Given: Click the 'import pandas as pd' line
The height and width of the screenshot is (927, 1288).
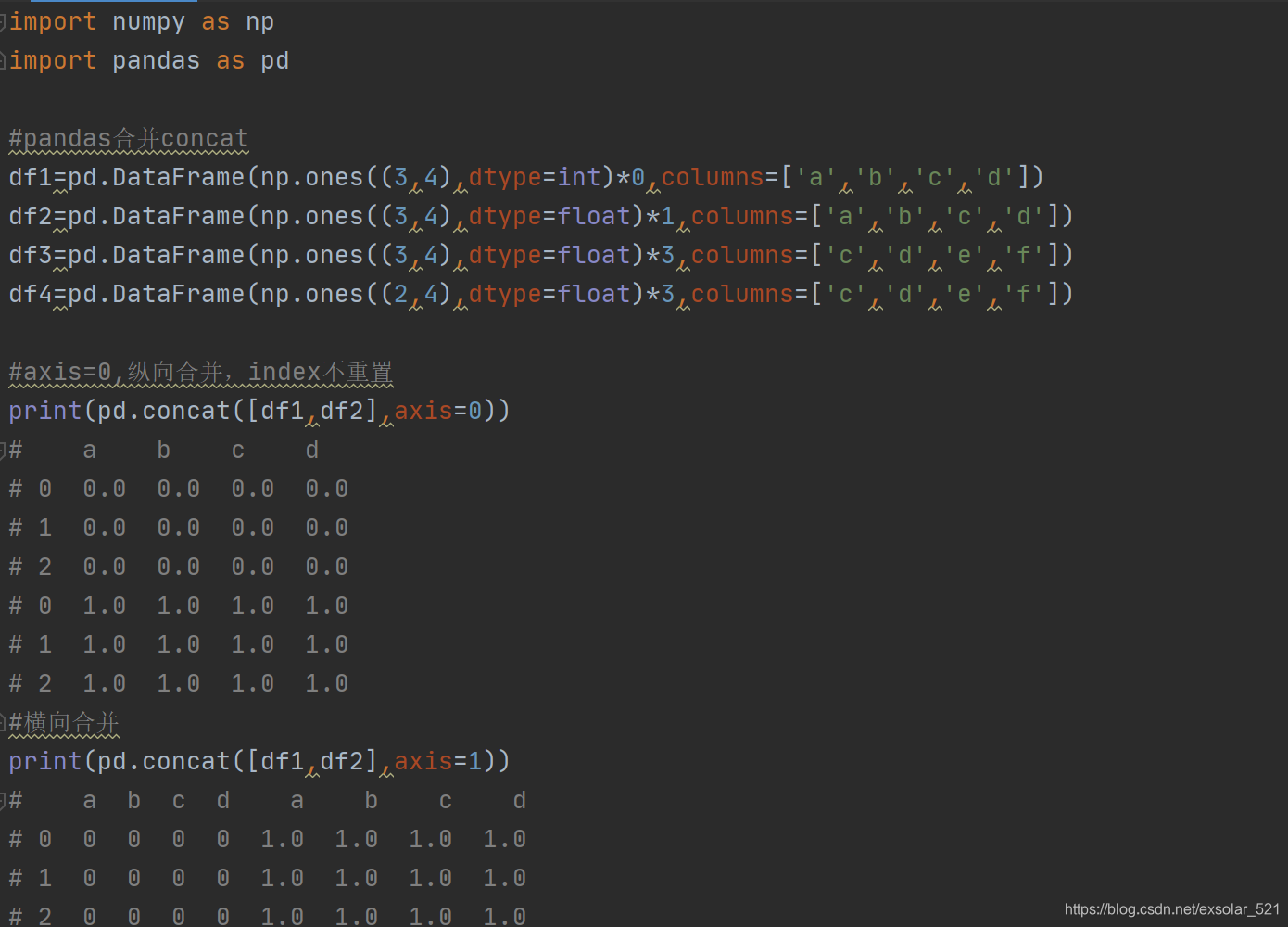Looking at the screenshot, I should coord(149,60).
